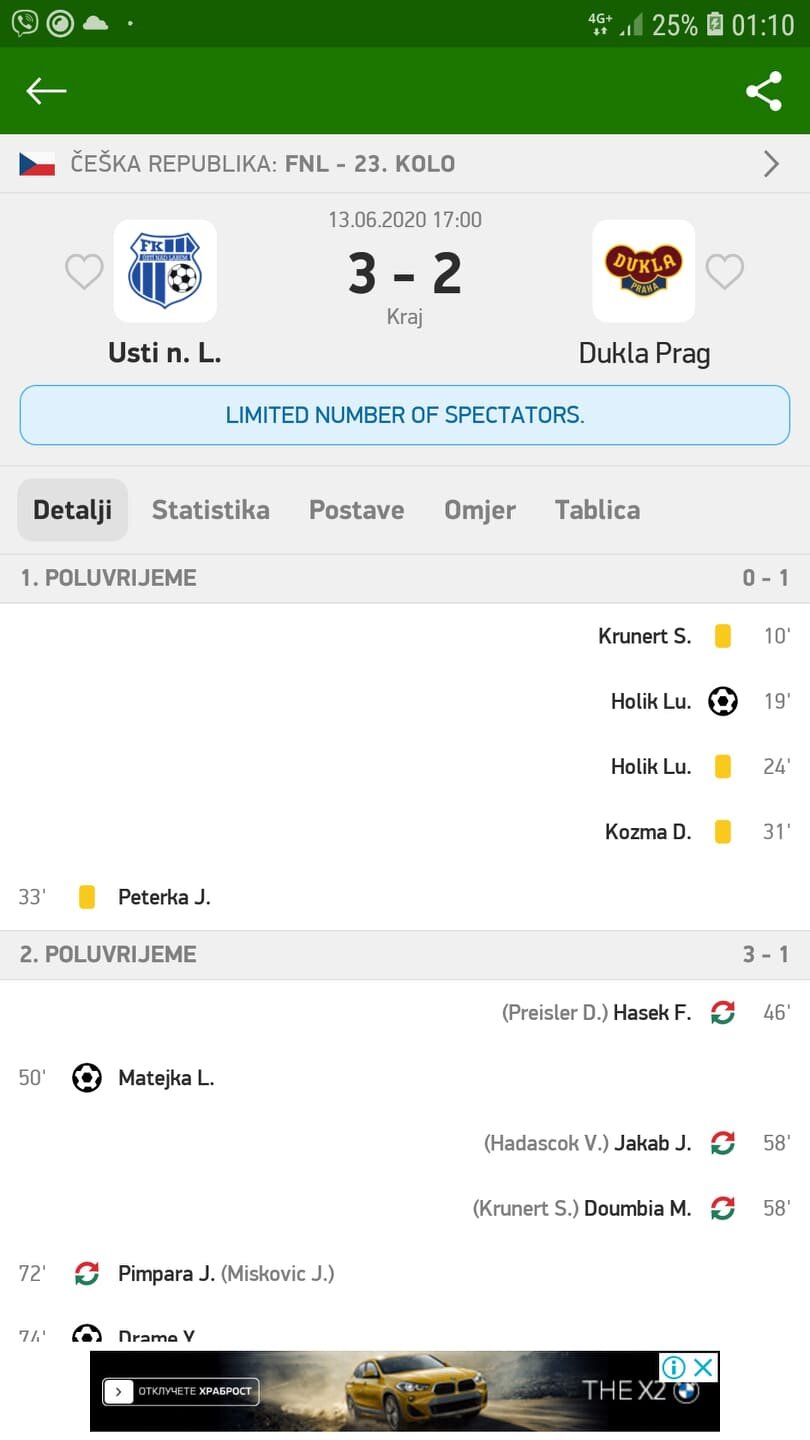Image resolution: width=810 pixels, height=1440 pixels.
Task: Favorite Usti n. L. with heart
Action: [x=84, y=271]
